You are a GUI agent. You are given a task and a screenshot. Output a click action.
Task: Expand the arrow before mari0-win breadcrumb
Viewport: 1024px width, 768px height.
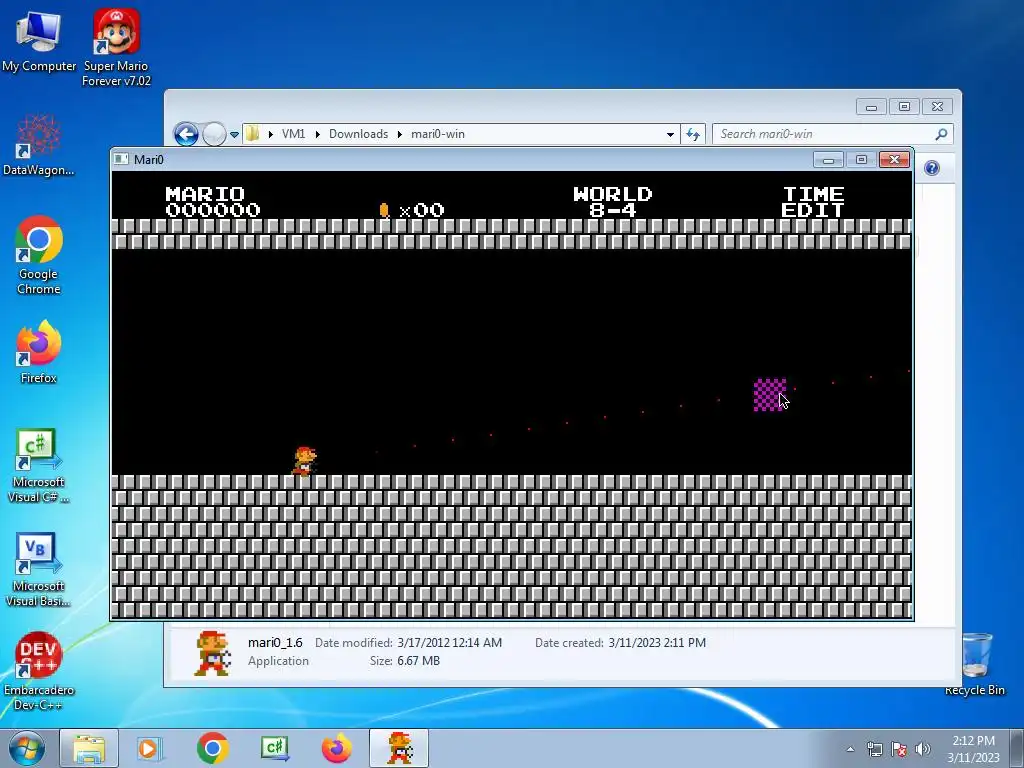pos(400,134)
